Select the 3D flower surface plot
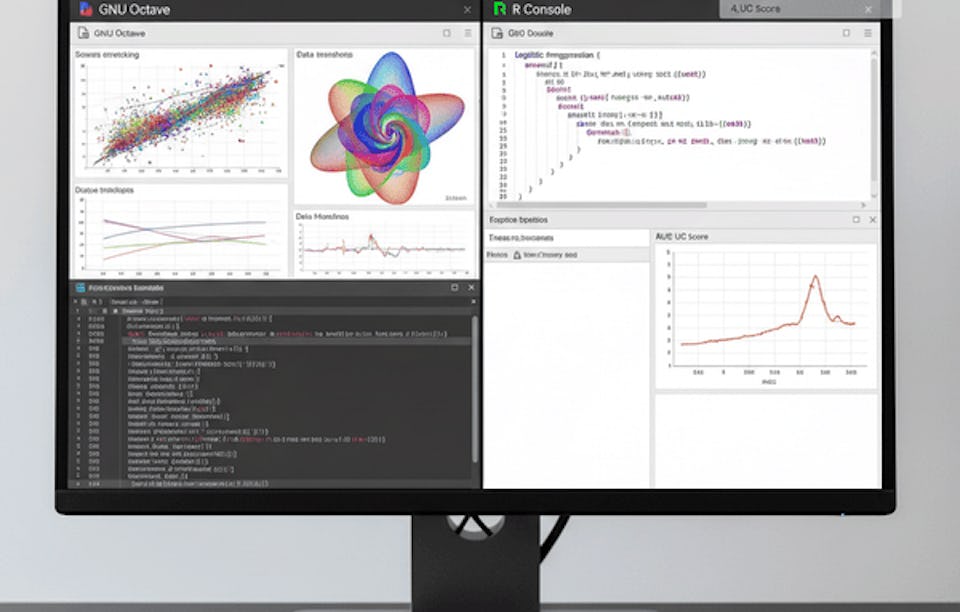This screenshot has width=960, height=612. pos(386,127)
